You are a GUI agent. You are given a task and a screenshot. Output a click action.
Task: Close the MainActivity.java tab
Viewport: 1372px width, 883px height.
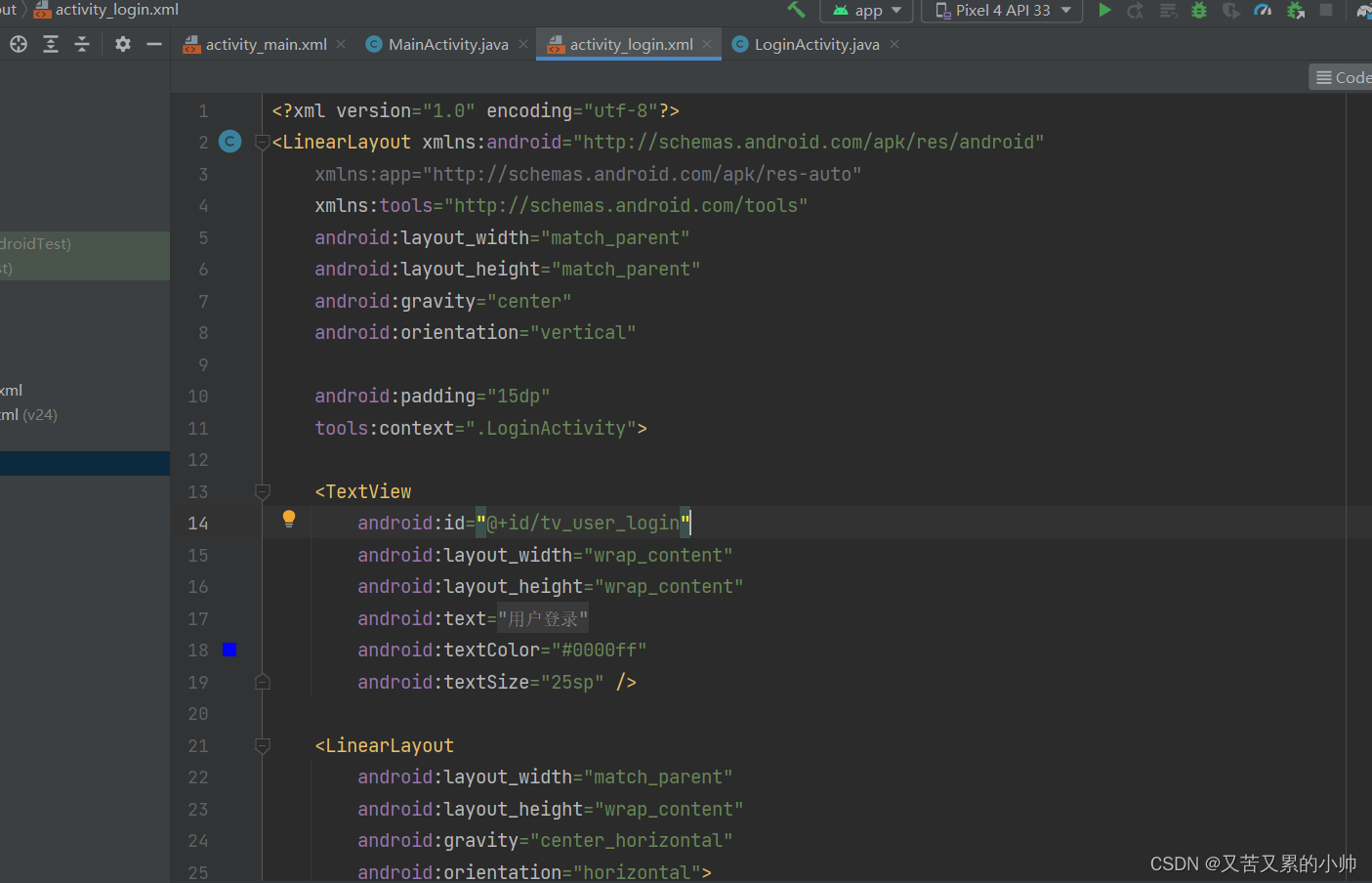click(x=523, y=44)
